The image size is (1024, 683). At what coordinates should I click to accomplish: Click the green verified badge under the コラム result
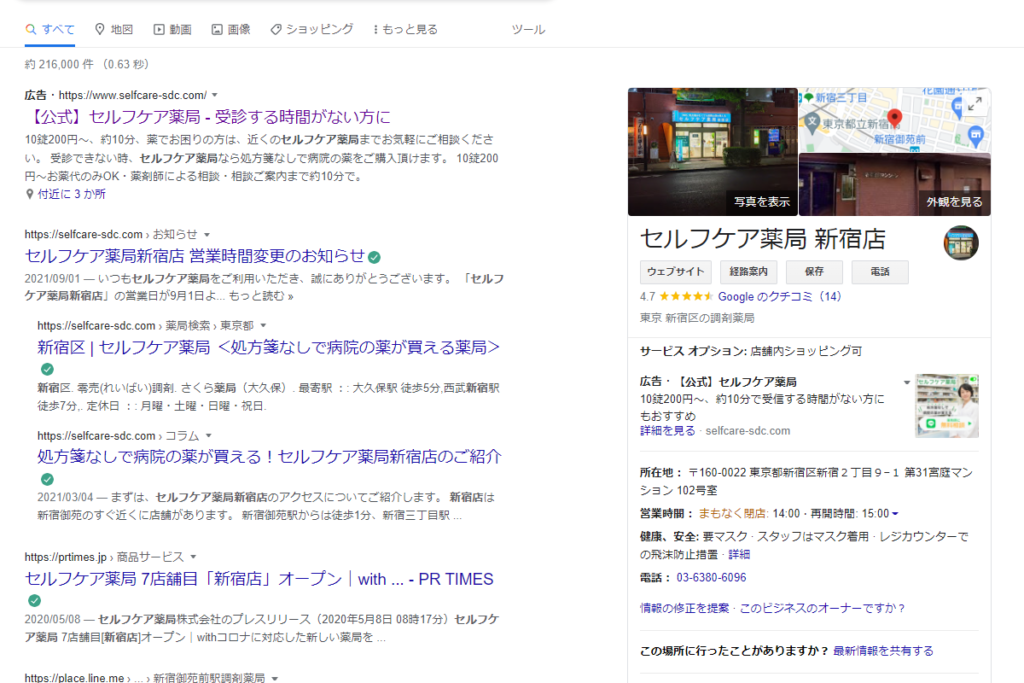click(47, 479)
